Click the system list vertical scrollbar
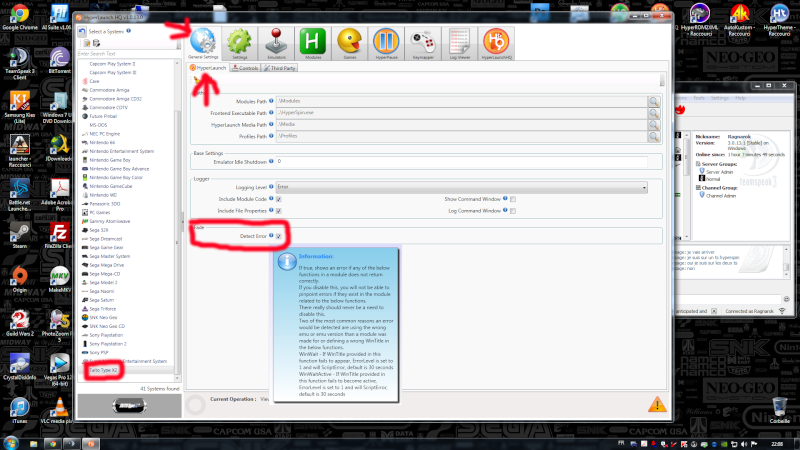Image resolution: width=800 pixels, height=450 pixels. coord(178,219)
